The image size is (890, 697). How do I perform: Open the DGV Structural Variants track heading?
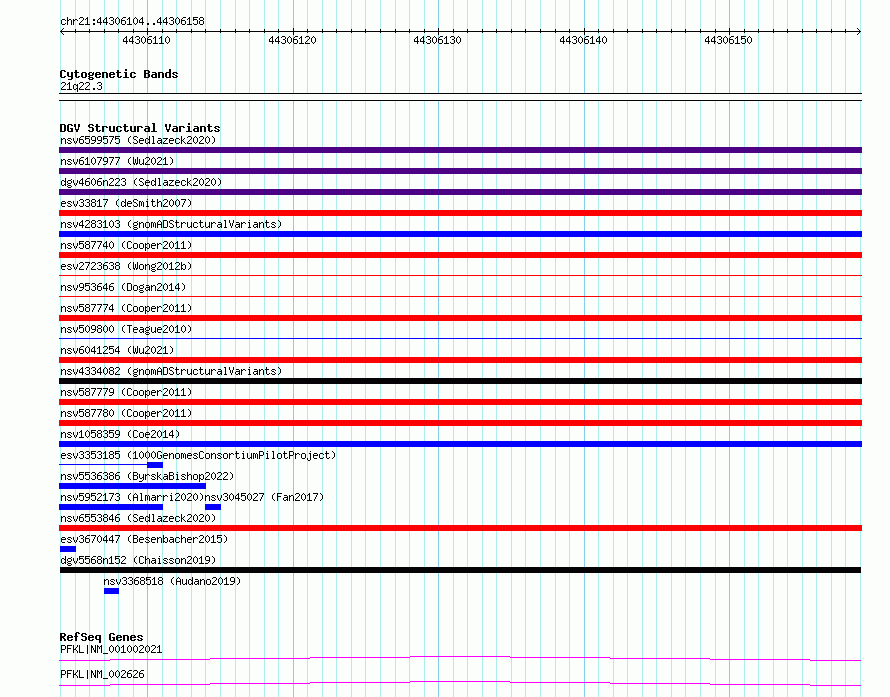(140, 128)
